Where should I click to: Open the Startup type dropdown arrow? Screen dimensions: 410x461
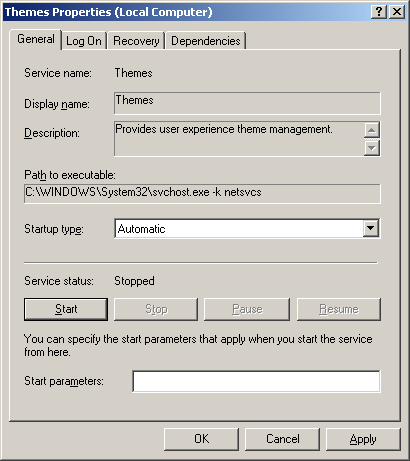coord(371,228)
